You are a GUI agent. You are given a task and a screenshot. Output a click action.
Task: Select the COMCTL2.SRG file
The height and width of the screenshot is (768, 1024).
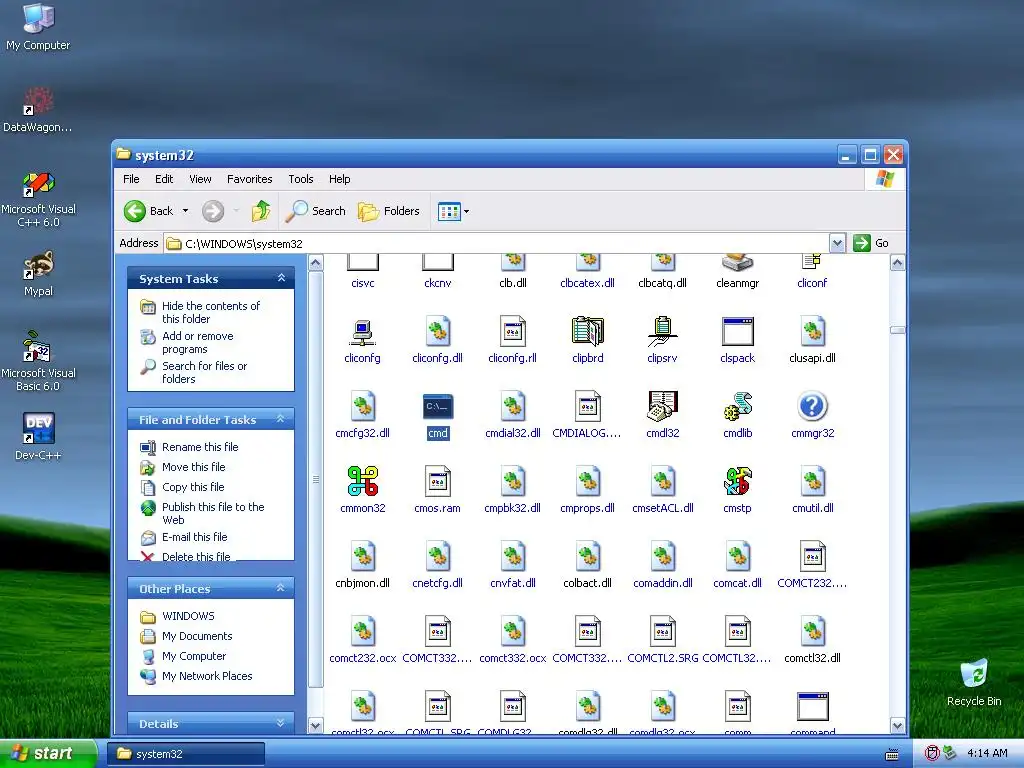pos(662,640)
